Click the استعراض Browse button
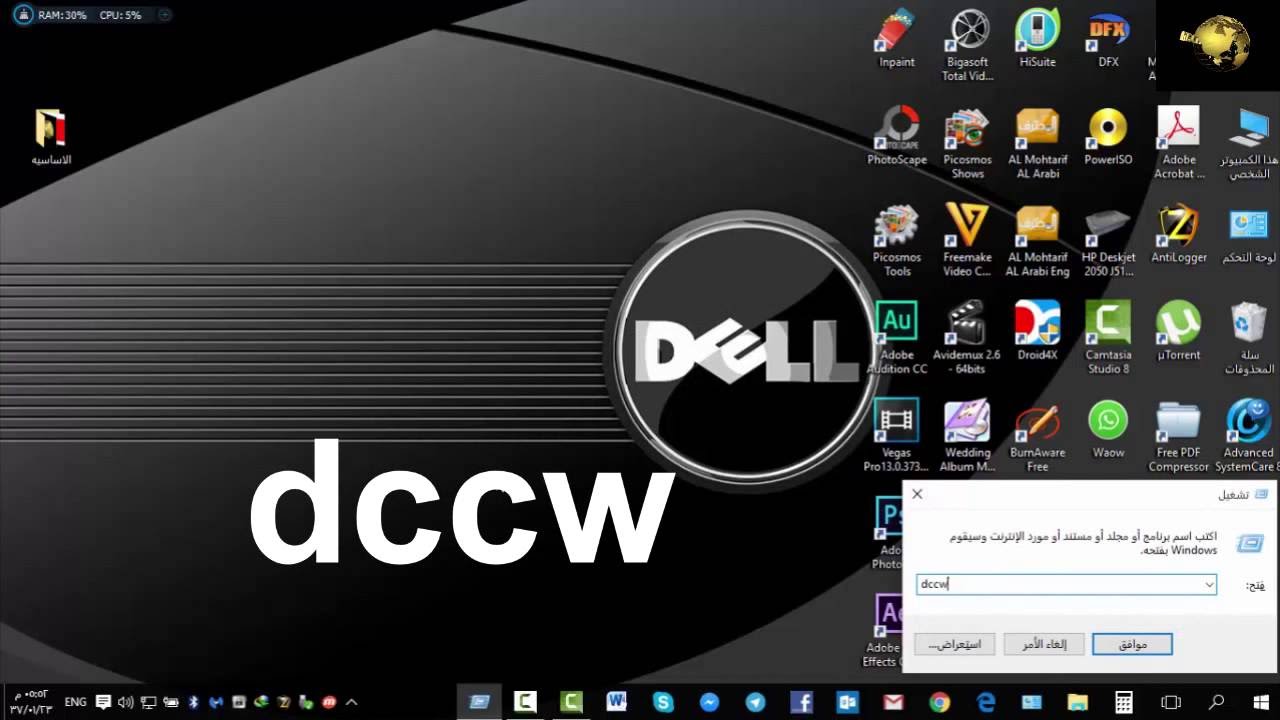 point(955,644)
